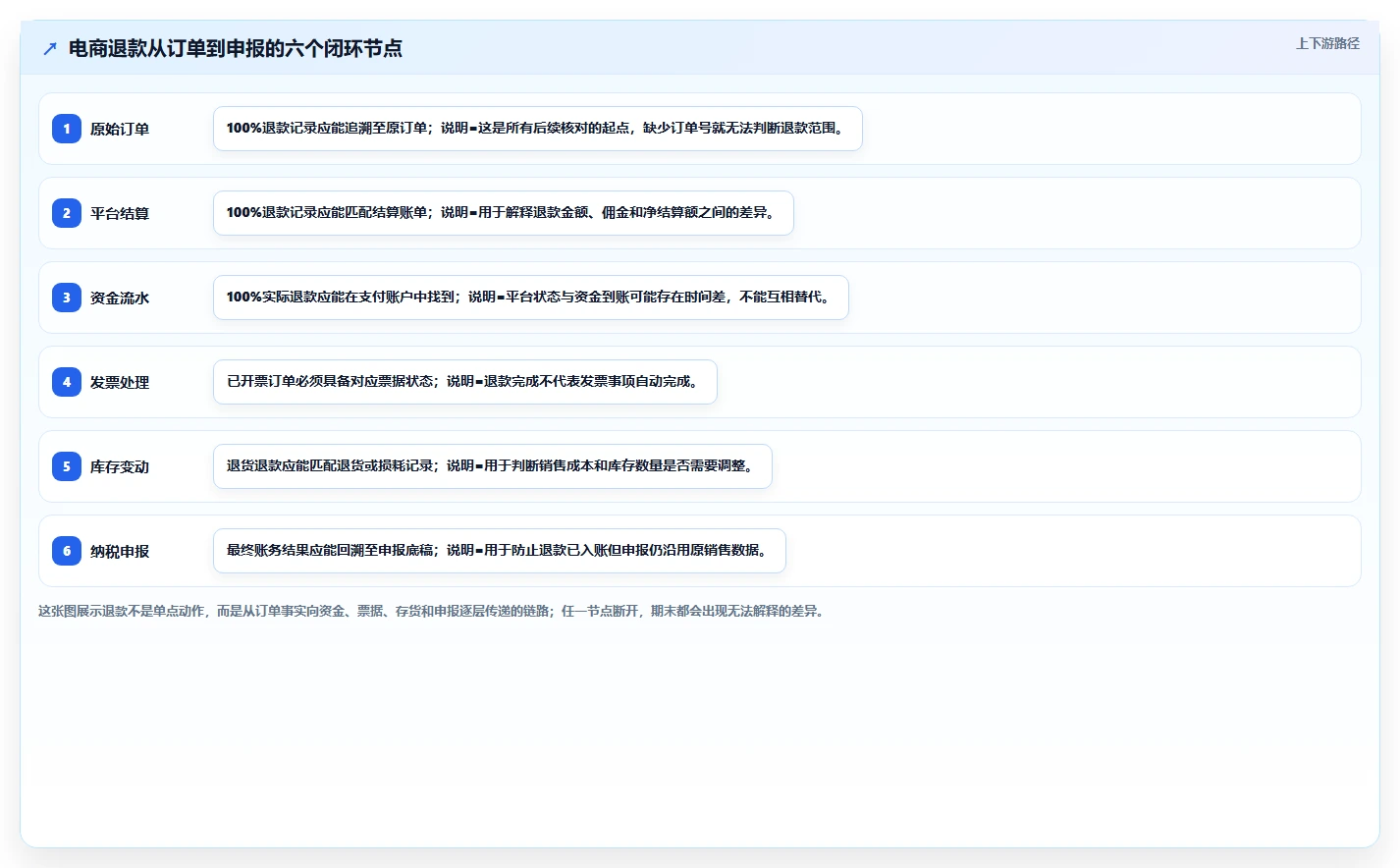Click the 上下游路径 label
Screen dimensions: 1400x868
pos(1327,43)
